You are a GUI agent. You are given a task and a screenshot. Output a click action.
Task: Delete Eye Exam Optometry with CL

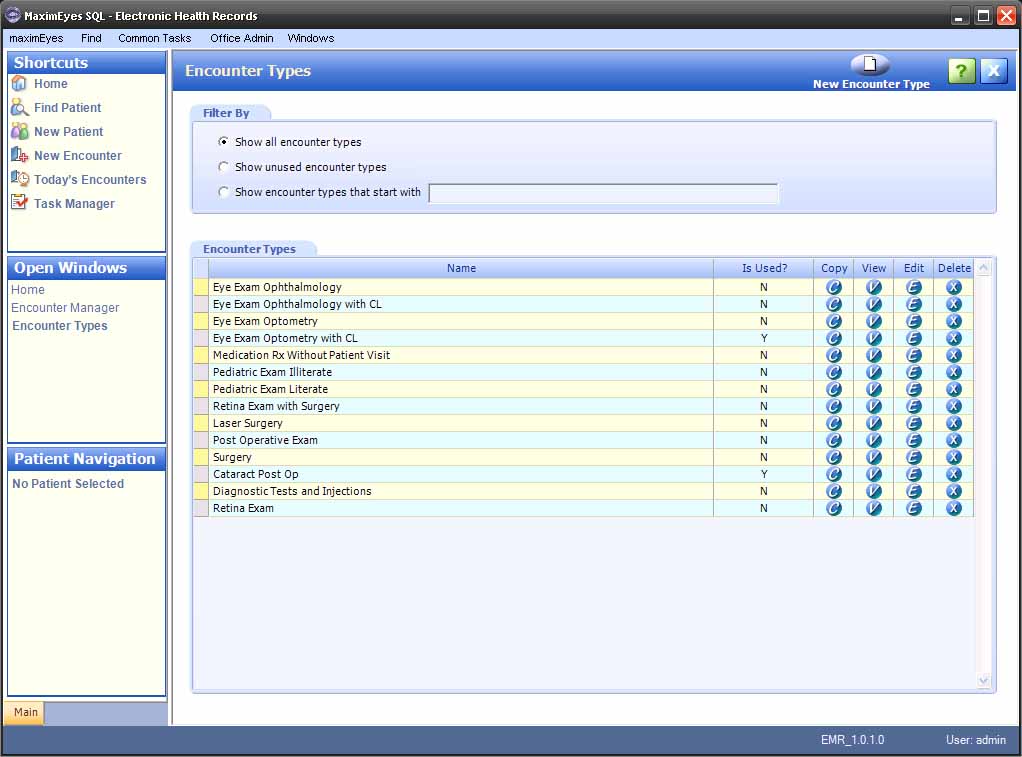coord(954,338)
